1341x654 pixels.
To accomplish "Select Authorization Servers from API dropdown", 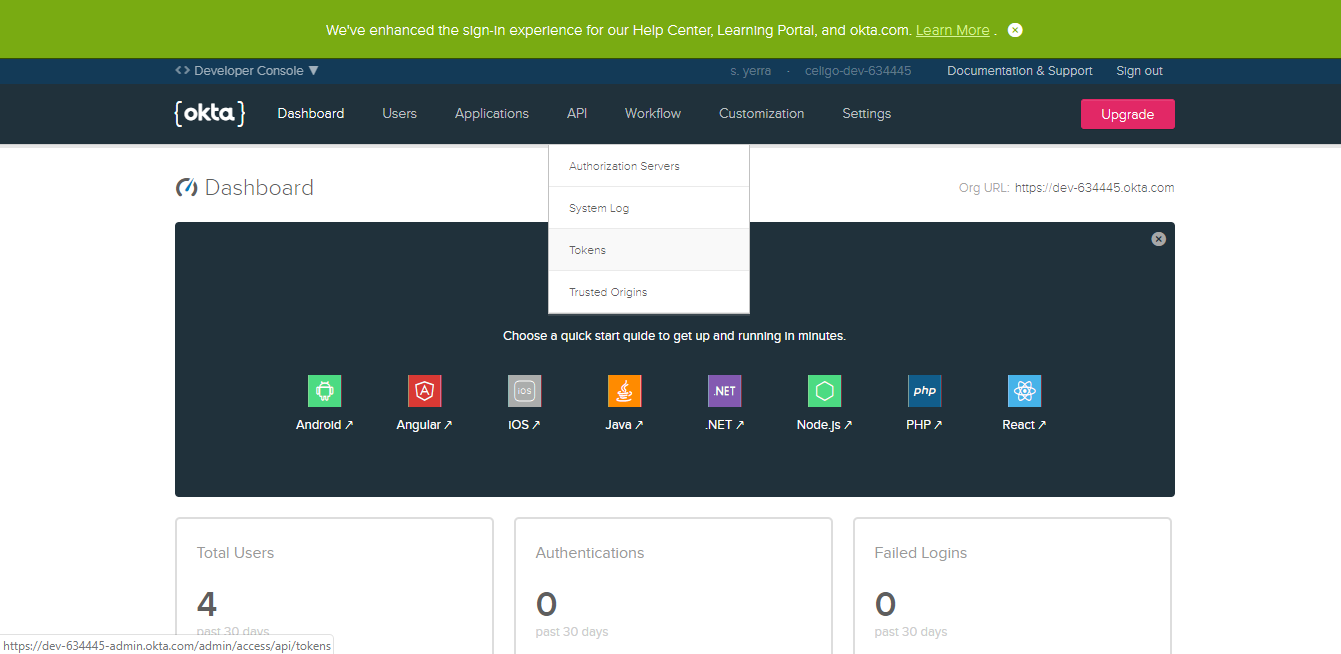I will click(649, 166).
